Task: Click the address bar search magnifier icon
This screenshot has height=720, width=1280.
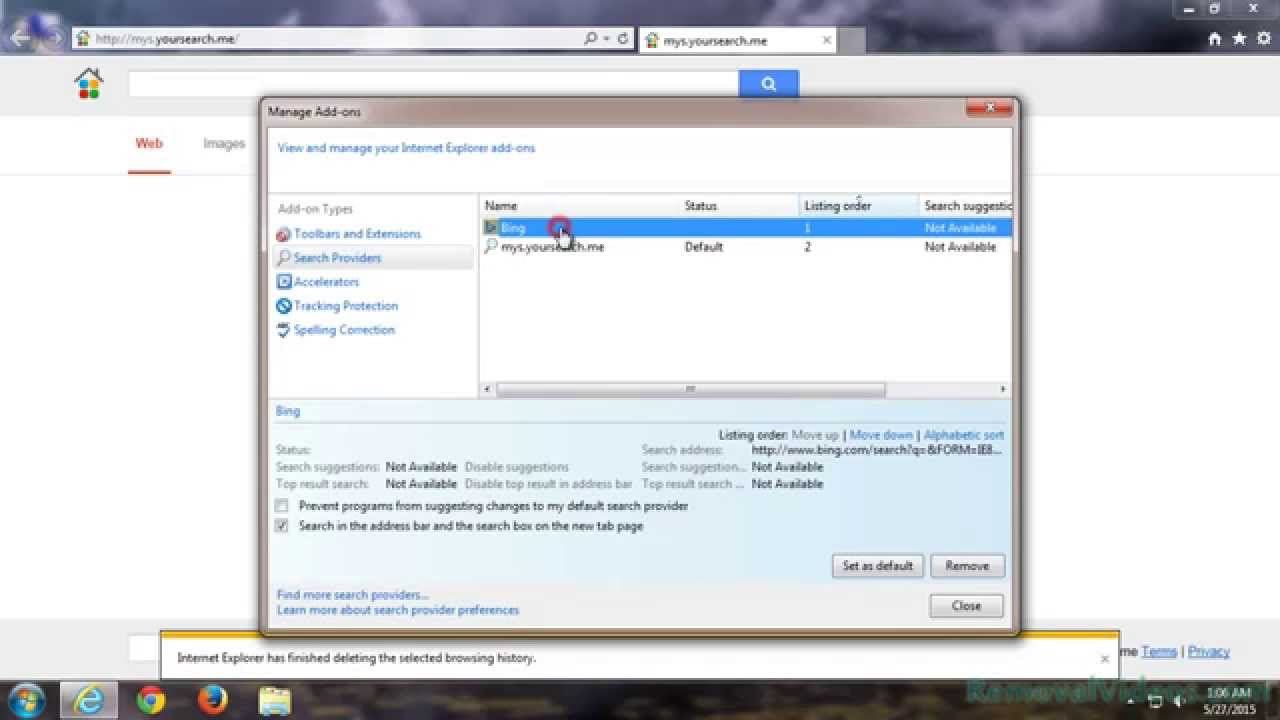Action: 591,39
